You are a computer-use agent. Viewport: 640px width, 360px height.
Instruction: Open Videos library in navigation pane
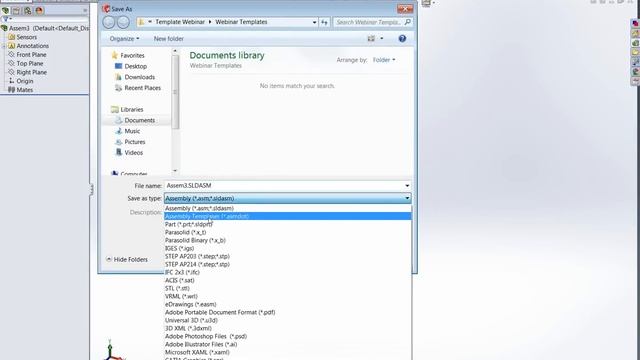(133, 153)
